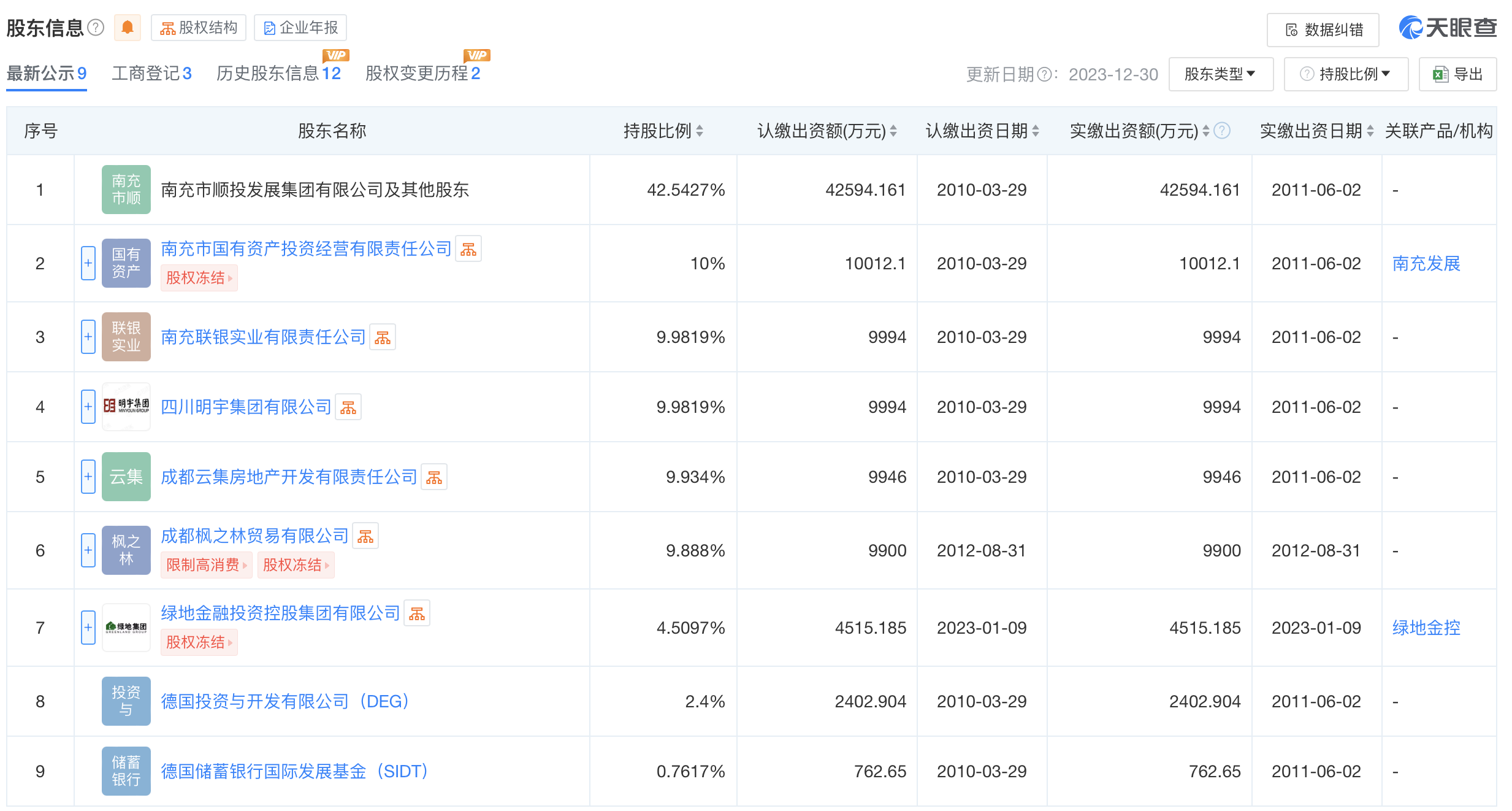Click the 南充市顺 logo tile in row 1
The width and height of the screenshot is (1512, 811).
126,190
